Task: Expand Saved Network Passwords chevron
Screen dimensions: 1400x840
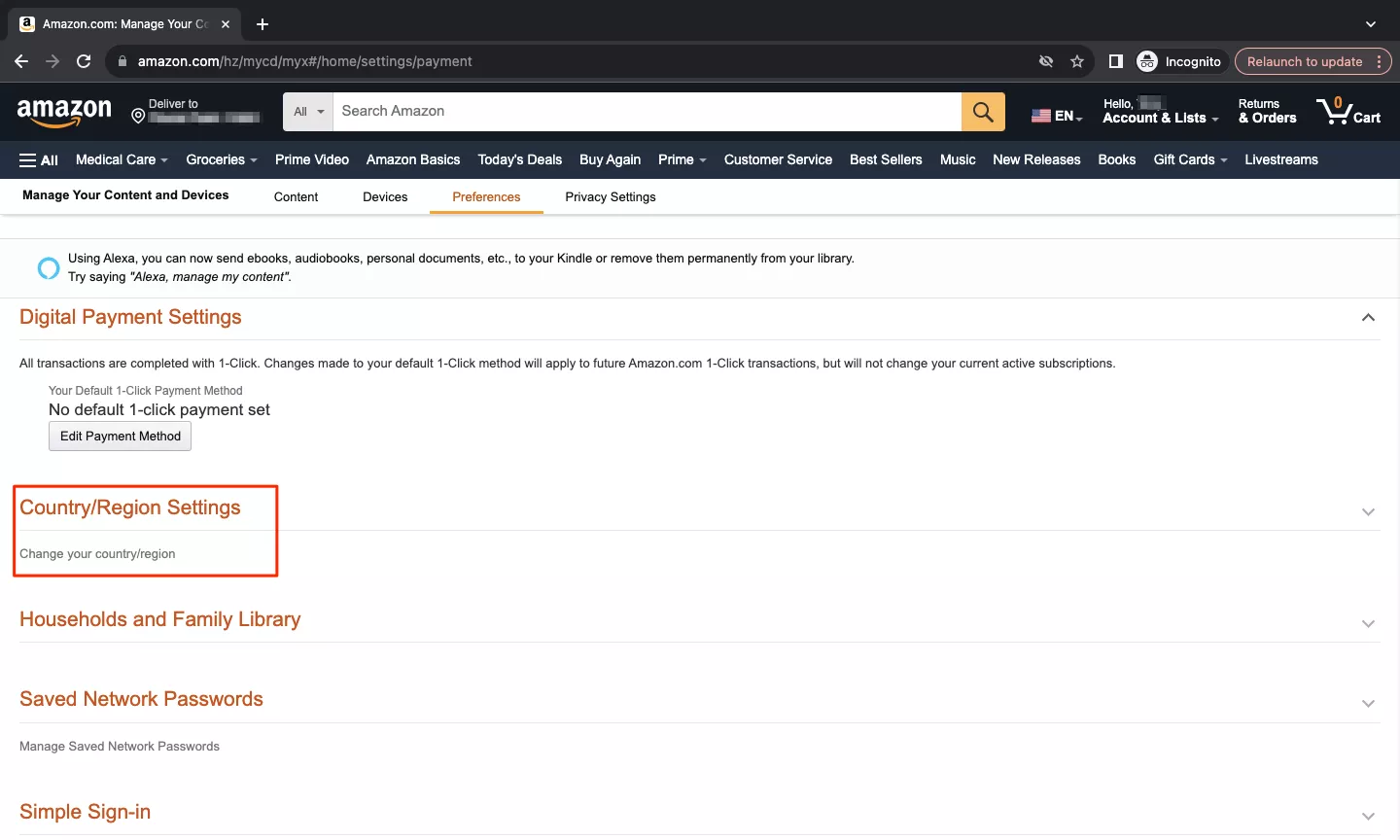Action: (1368, 703)
